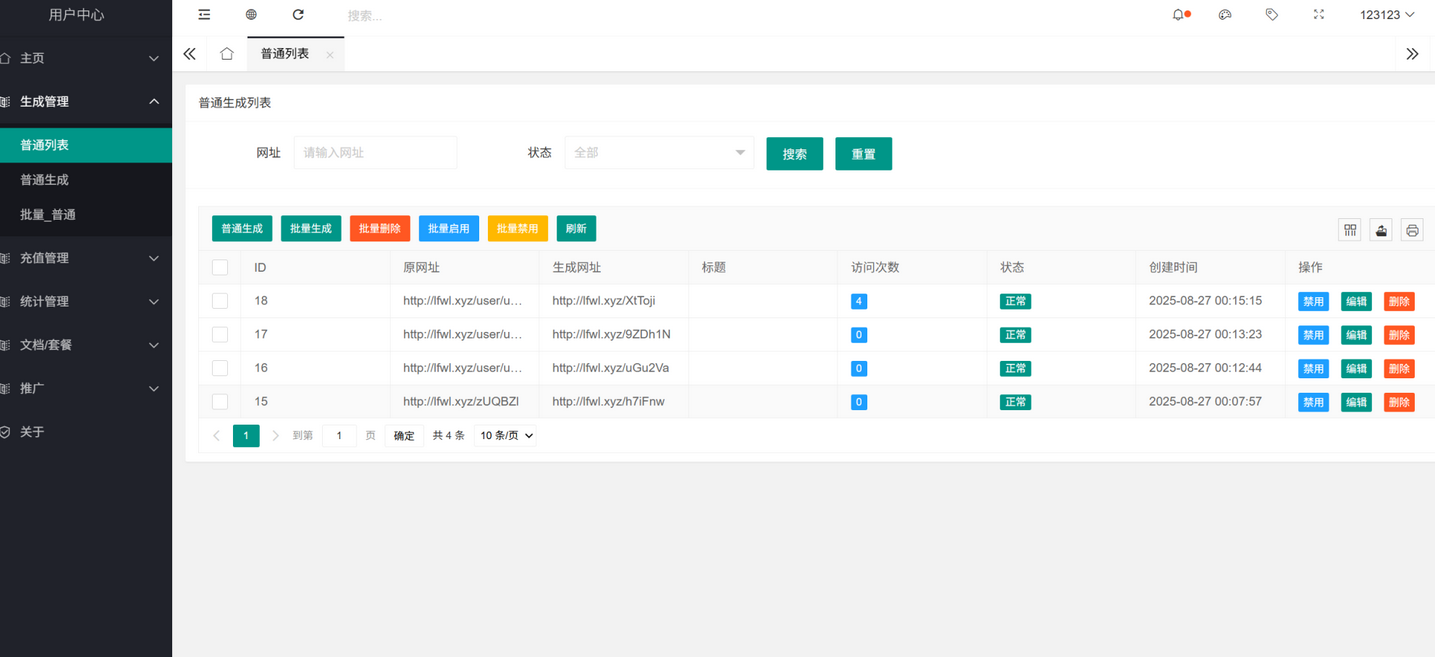This screenshot has height=657, width=1435.
Task: Open the 状态 dropdown showing 全部
Action: pos(658,152)
